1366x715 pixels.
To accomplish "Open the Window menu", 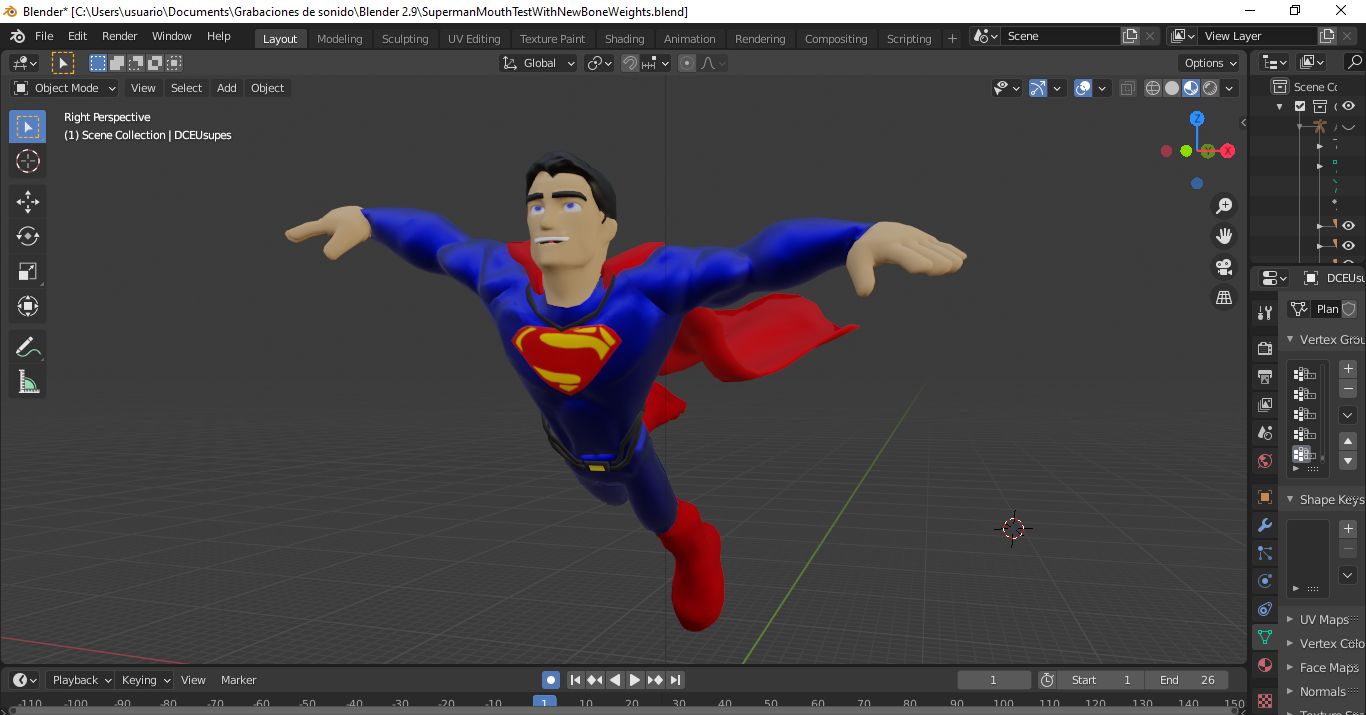I will pos(172,36).
